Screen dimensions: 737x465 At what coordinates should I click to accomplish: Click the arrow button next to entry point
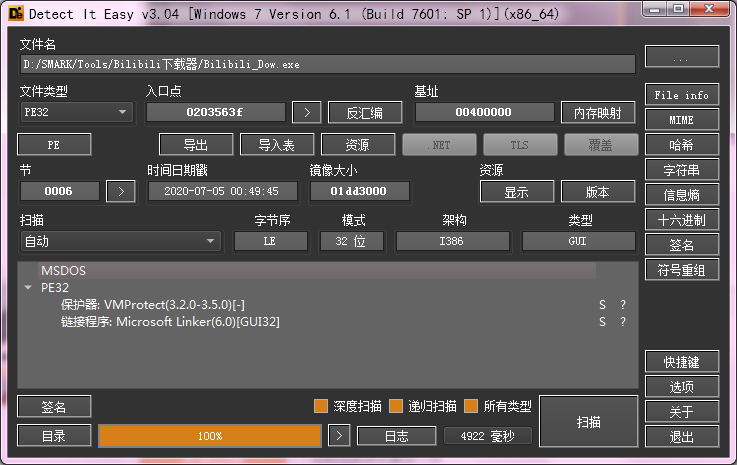point(306,112)
